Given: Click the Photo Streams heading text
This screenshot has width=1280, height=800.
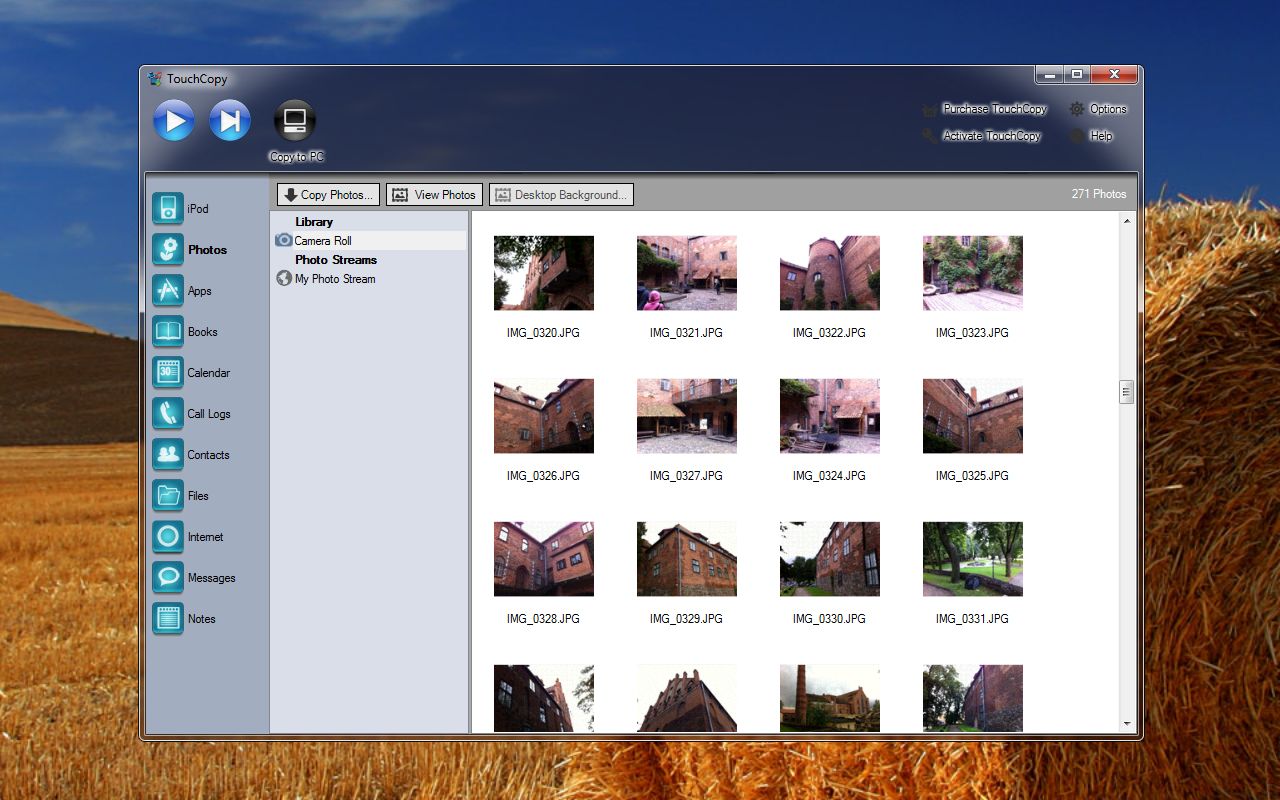Looking at the screenshot, I should pyautogui.click(x=336, y=260).
